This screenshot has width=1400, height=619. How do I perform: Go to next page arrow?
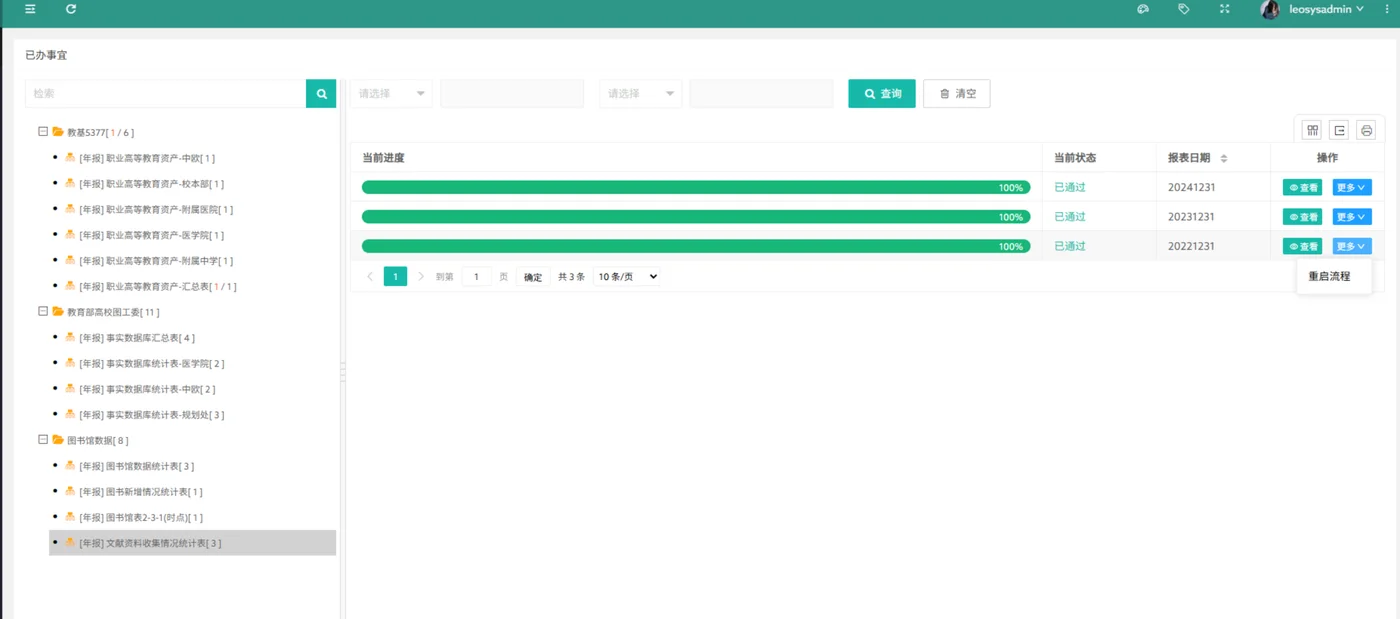pyautogui.click(x=421, y=276)
